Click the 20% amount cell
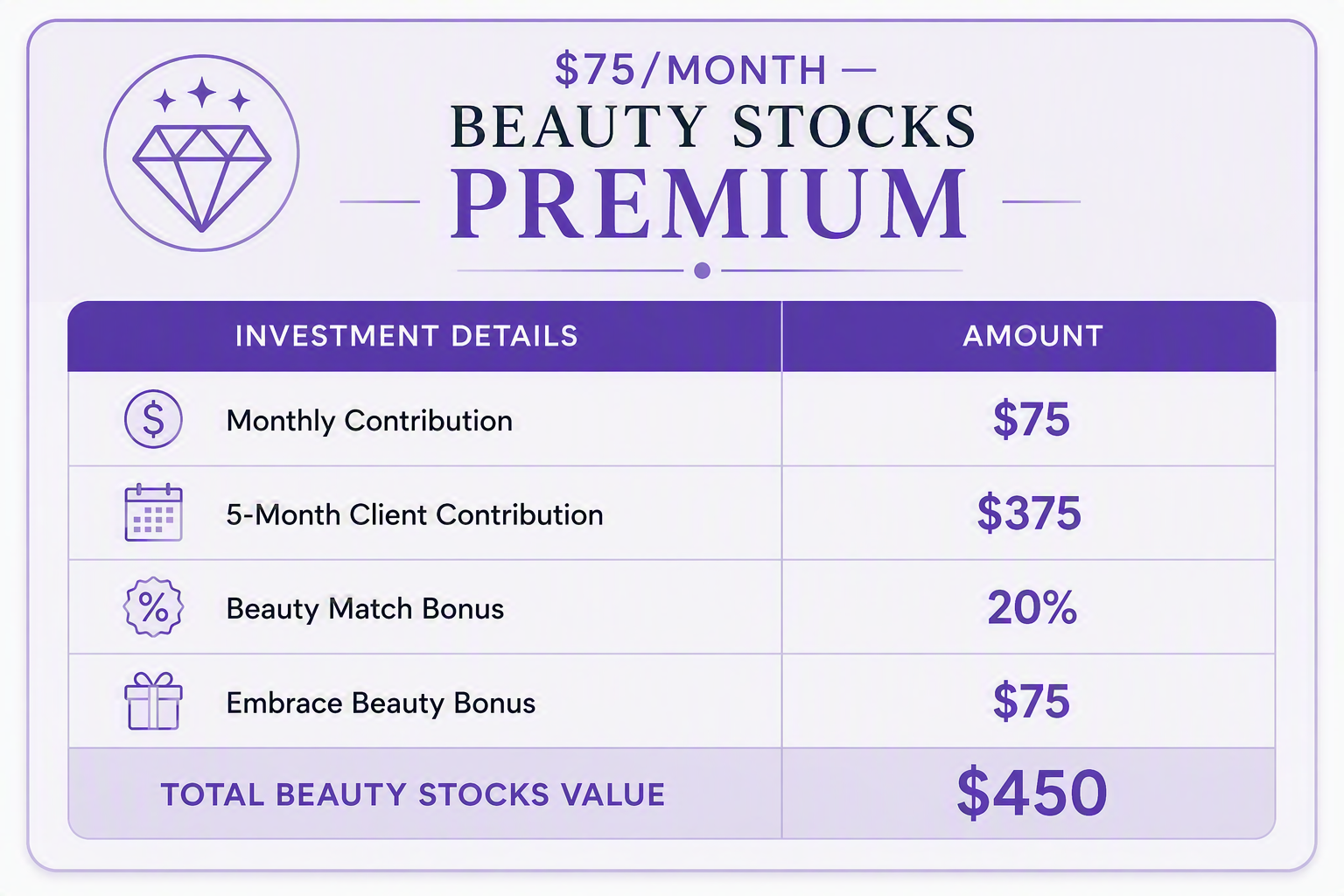 pyautogui.click(x=1032, y=606)
